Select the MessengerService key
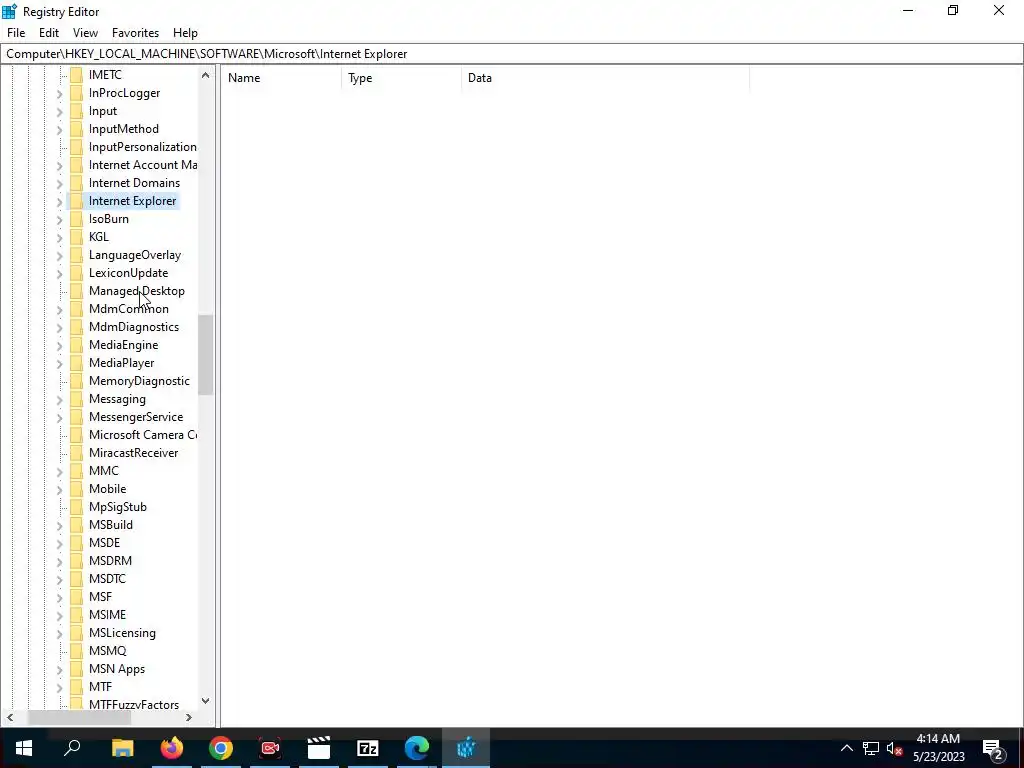1024x768 pixels. pyautogui.click(x=136, y=417)
